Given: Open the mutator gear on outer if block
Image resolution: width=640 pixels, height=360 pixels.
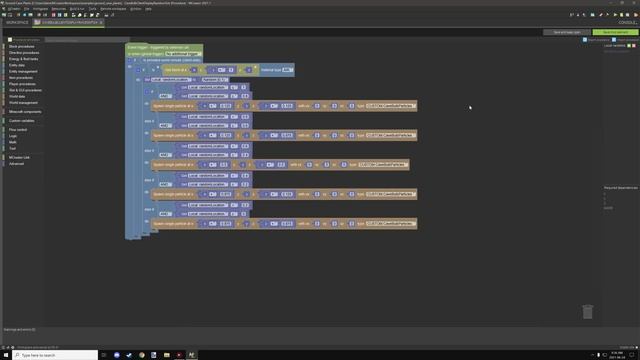Looking at the screenshot, I should click(130, 60).
